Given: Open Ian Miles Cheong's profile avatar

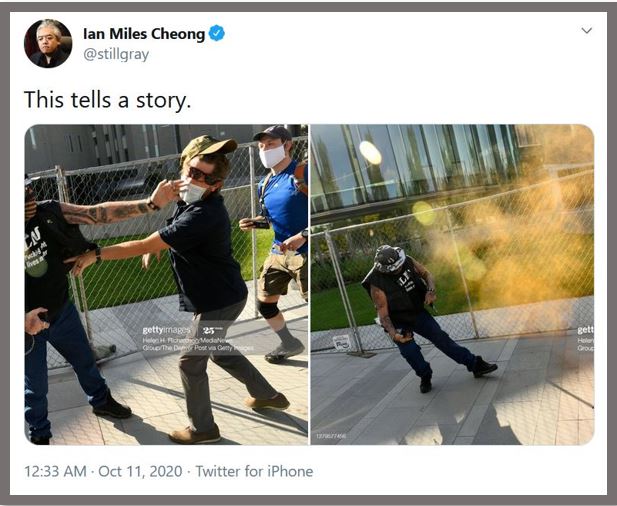Looking at the screenshot, I should click(48, 43).
